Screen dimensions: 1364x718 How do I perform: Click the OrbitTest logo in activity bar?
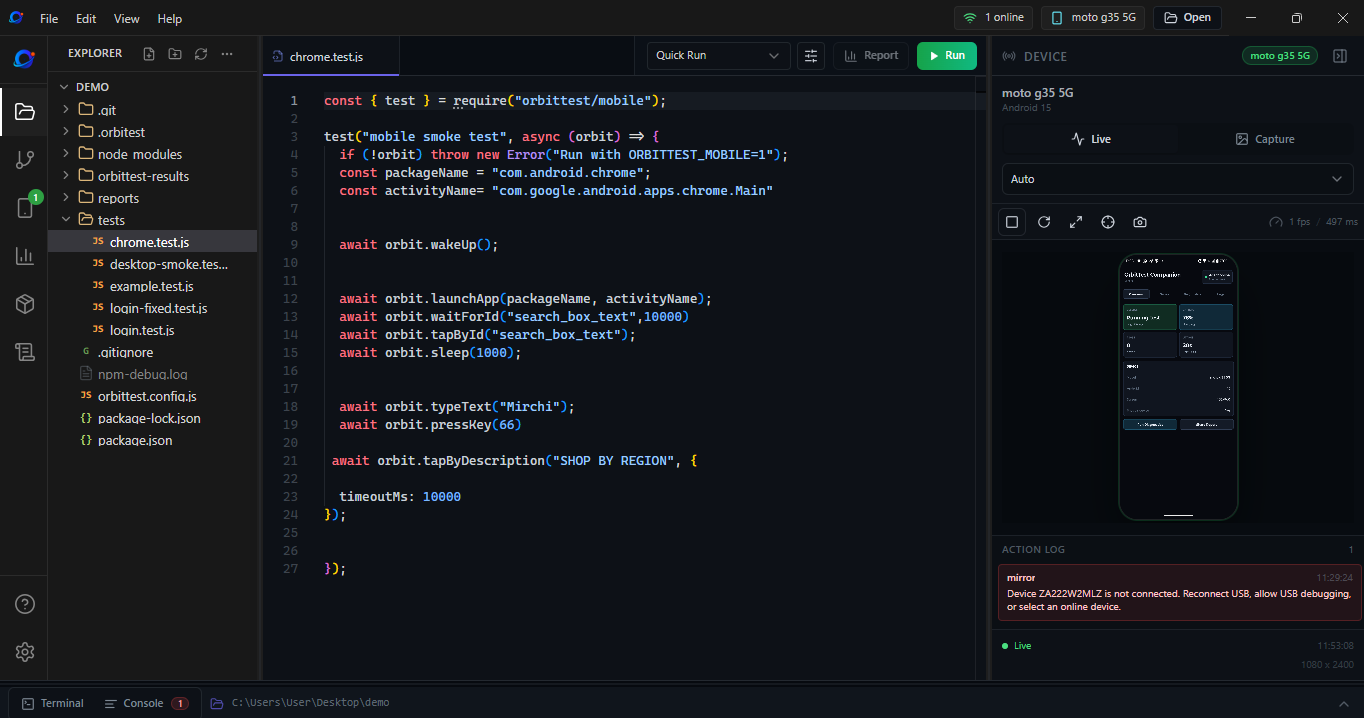click(x=24, y=59)
